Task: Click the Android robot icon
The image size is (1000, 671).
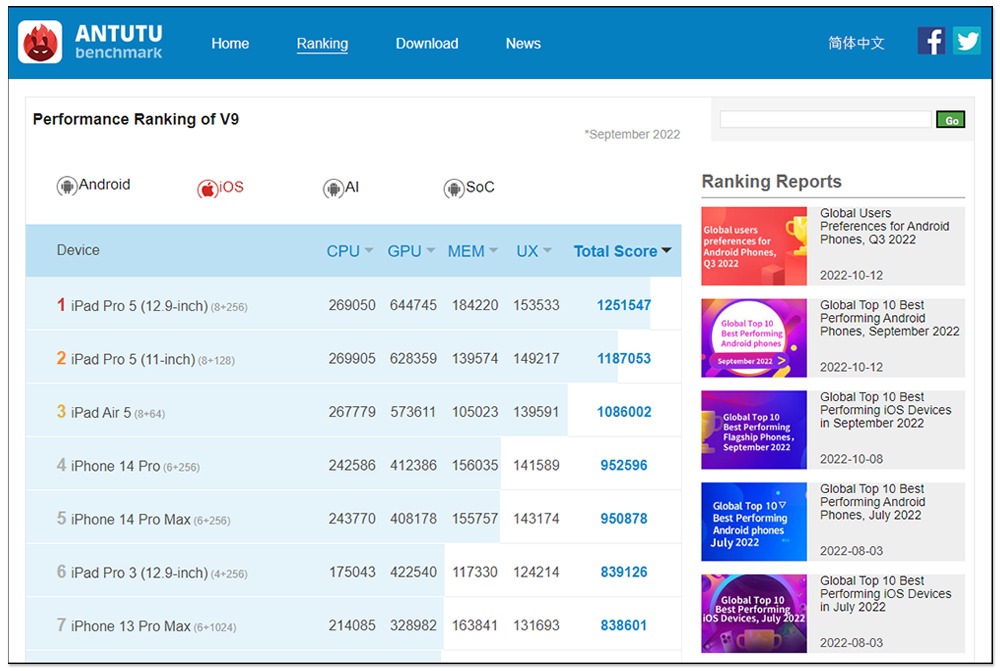Action: pos(66,186)
